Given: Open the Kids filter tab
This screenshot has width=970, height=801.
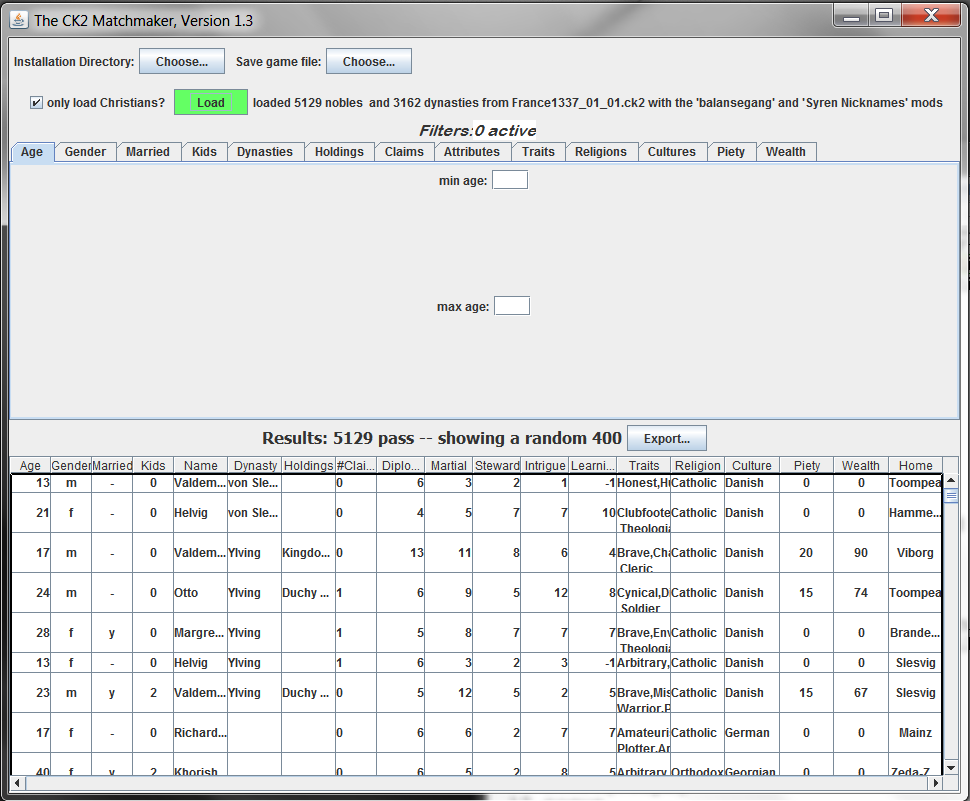Looking at the screenshot, I should [x=204, y=152].
